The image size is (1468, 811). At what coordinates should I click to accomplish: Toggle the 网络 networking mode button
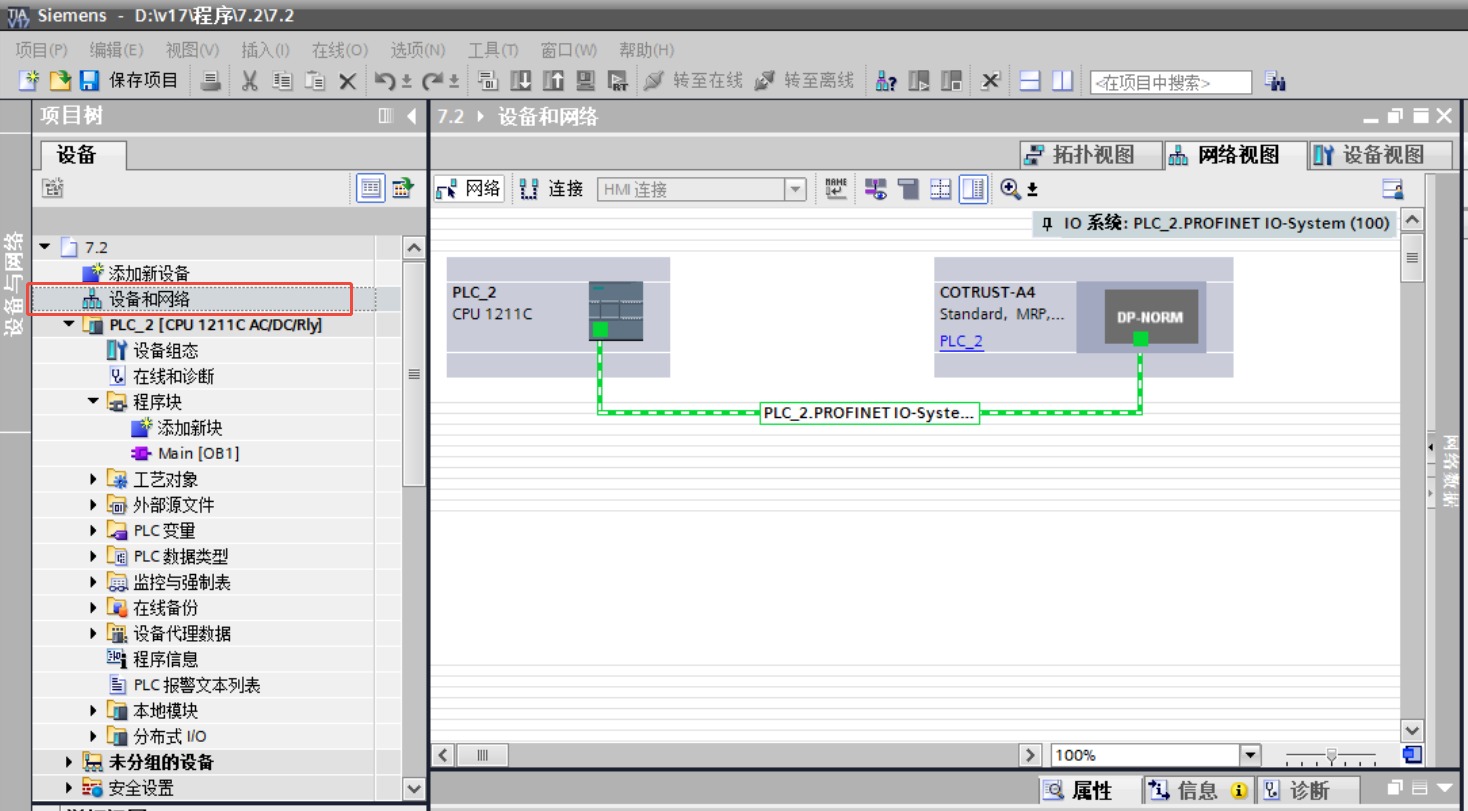pyautogui.click(x=469, y=188)
